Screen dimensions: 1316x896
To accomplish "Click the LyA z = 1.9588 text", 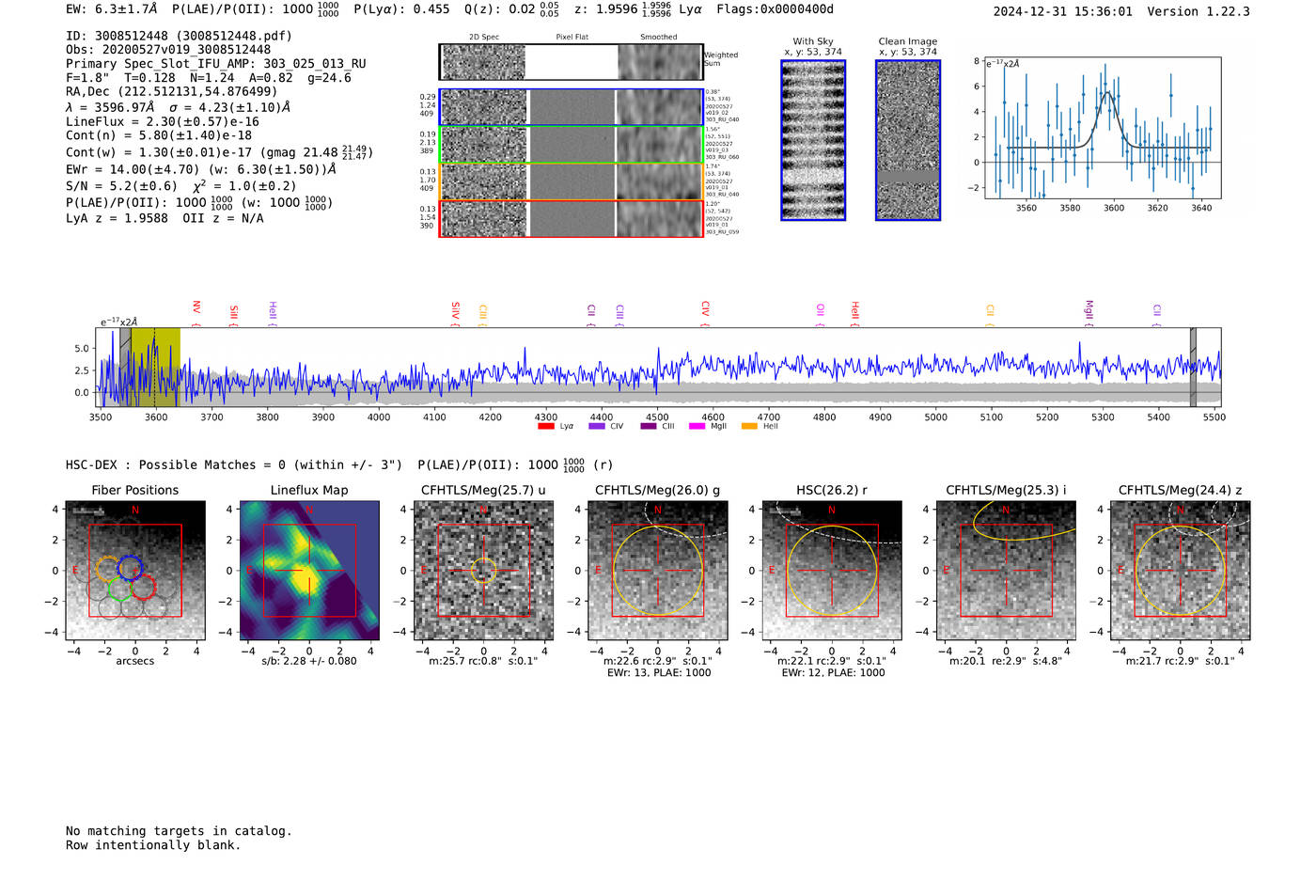I will [x=117, y=218].
